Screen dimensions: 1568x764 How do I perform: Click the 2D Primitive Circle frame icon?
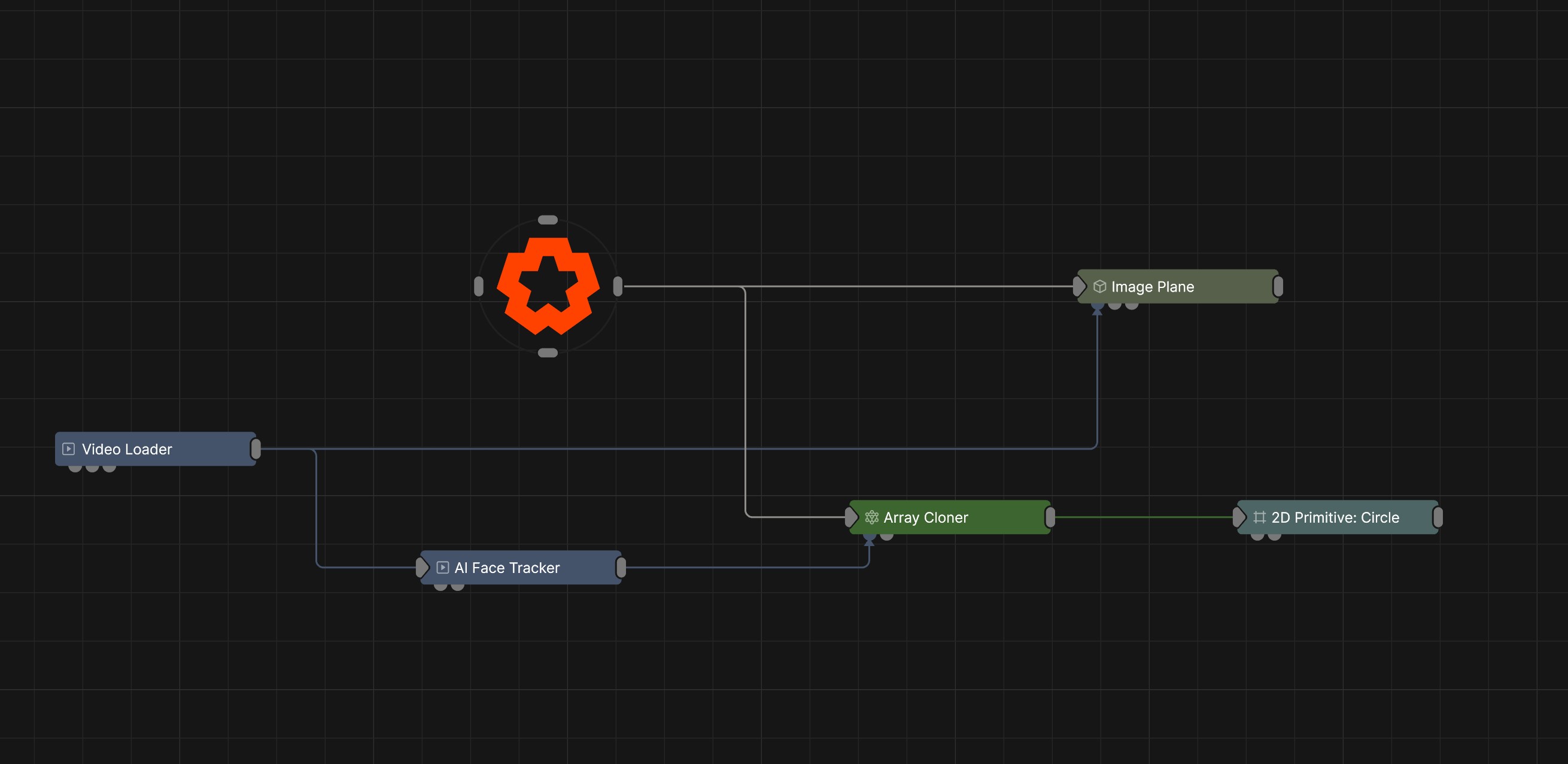click(x=1259, y=517)
